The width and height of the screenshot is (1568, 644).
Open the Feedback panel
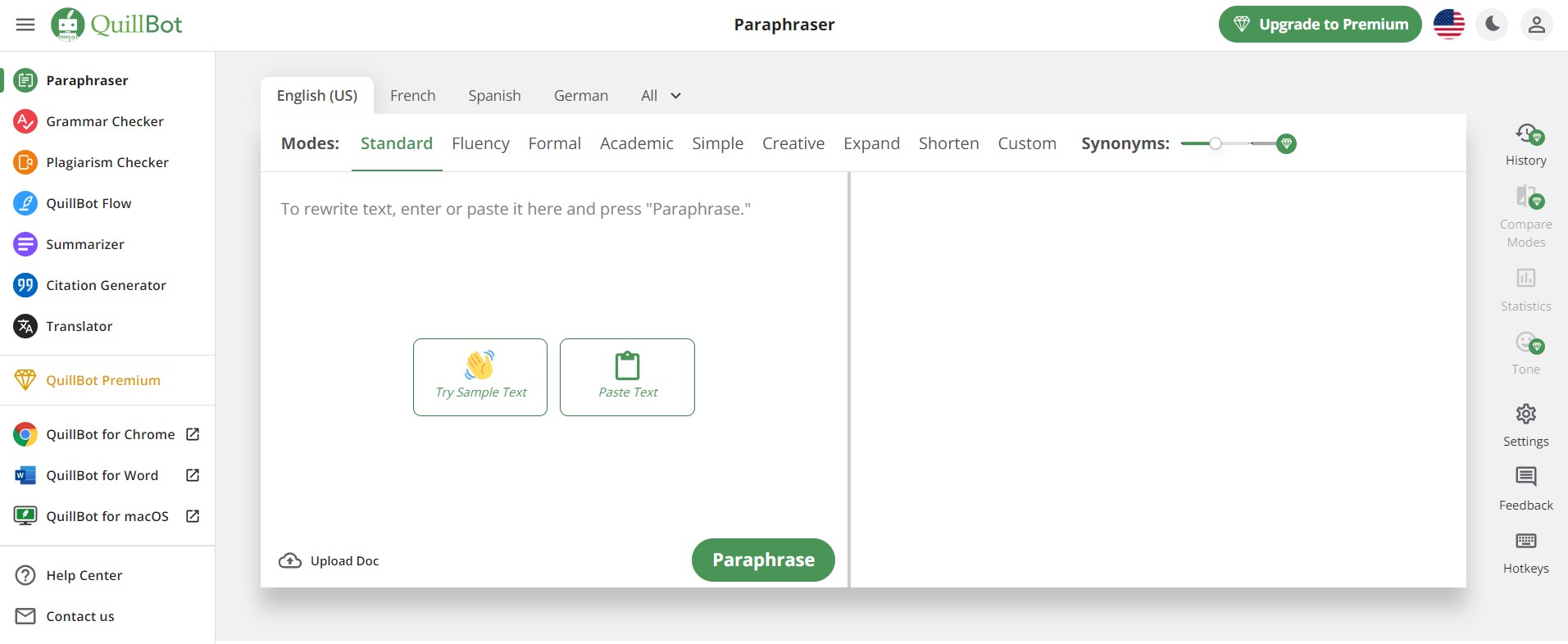click(x=1526, y=489)
